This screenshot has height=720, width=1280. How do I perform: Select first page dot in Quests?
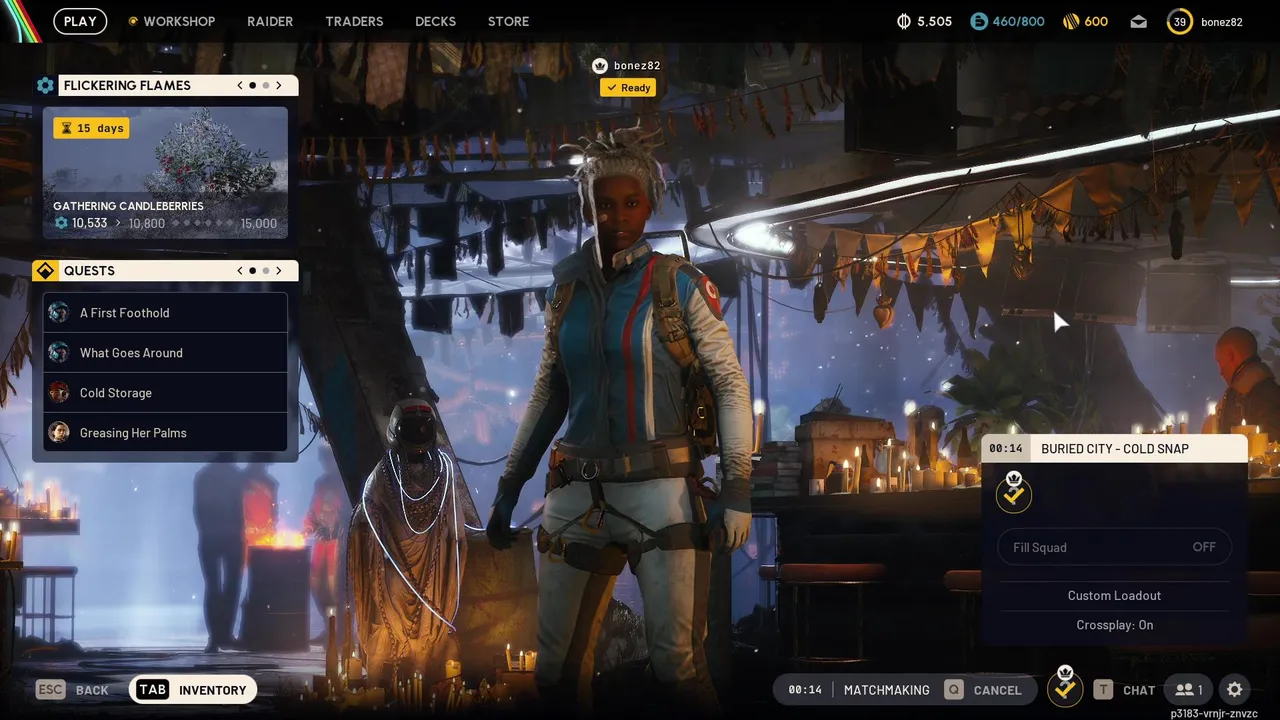(252, 270)
